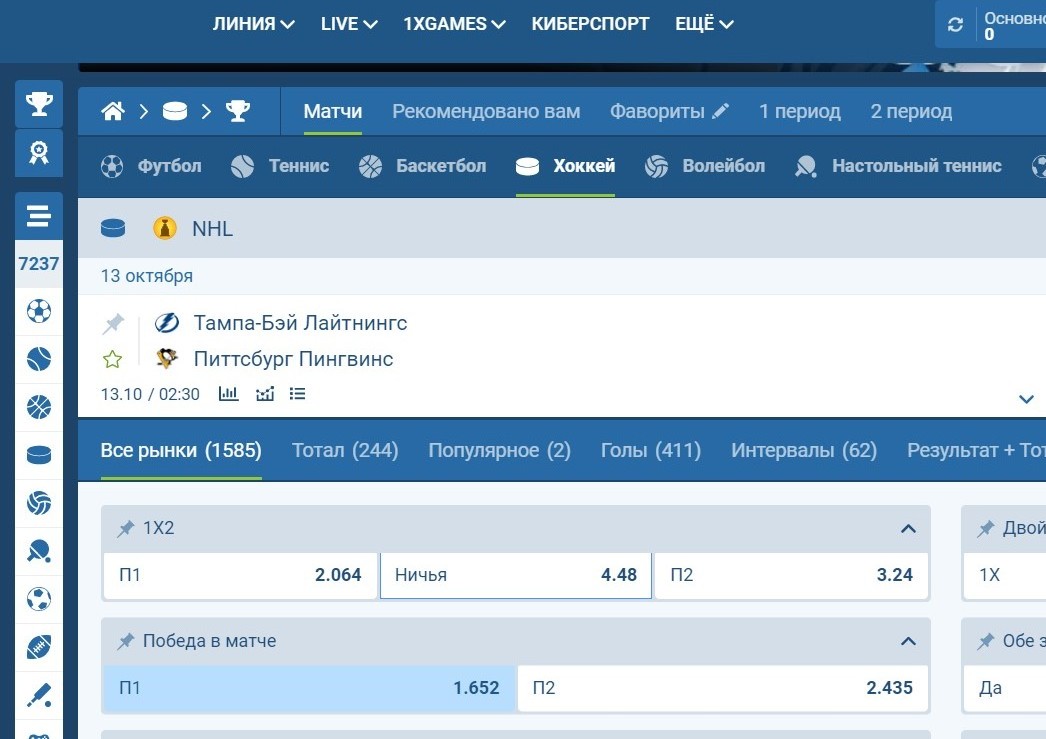This screenshot has height=739, width=1046.
Task: Click the trophy breadcrumb icon
Action: pyautogui.click(x=237, y=111)
